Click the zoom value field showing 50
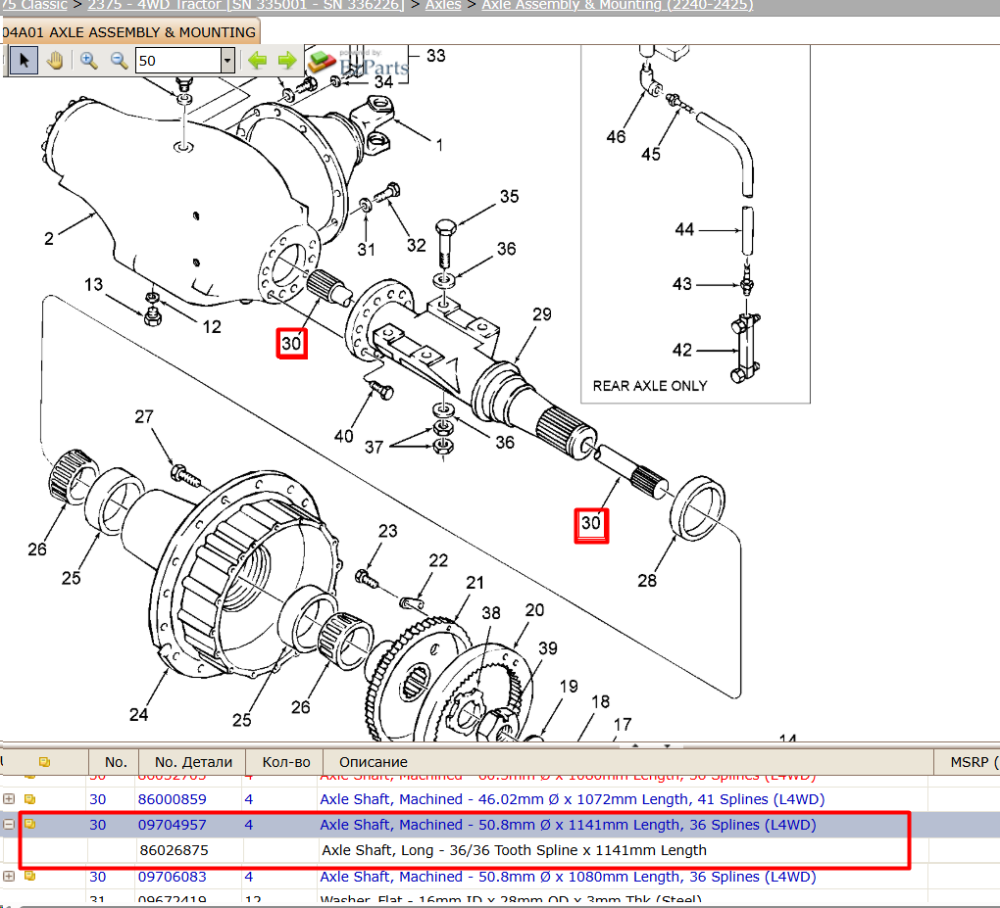 [x=178, y=61]
